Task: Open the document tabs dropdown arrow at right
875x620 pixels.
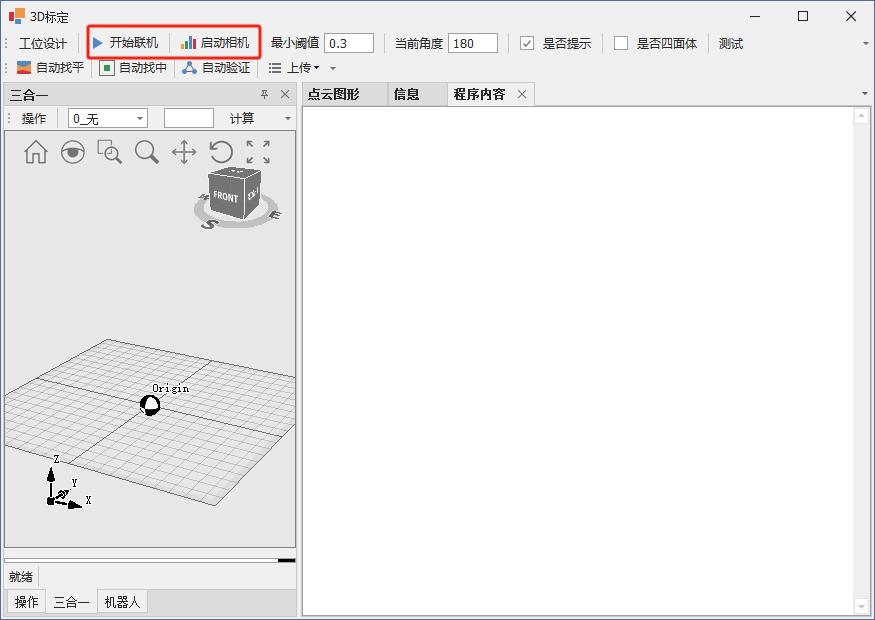Action: pyautogui.click(x=865, y=94)
